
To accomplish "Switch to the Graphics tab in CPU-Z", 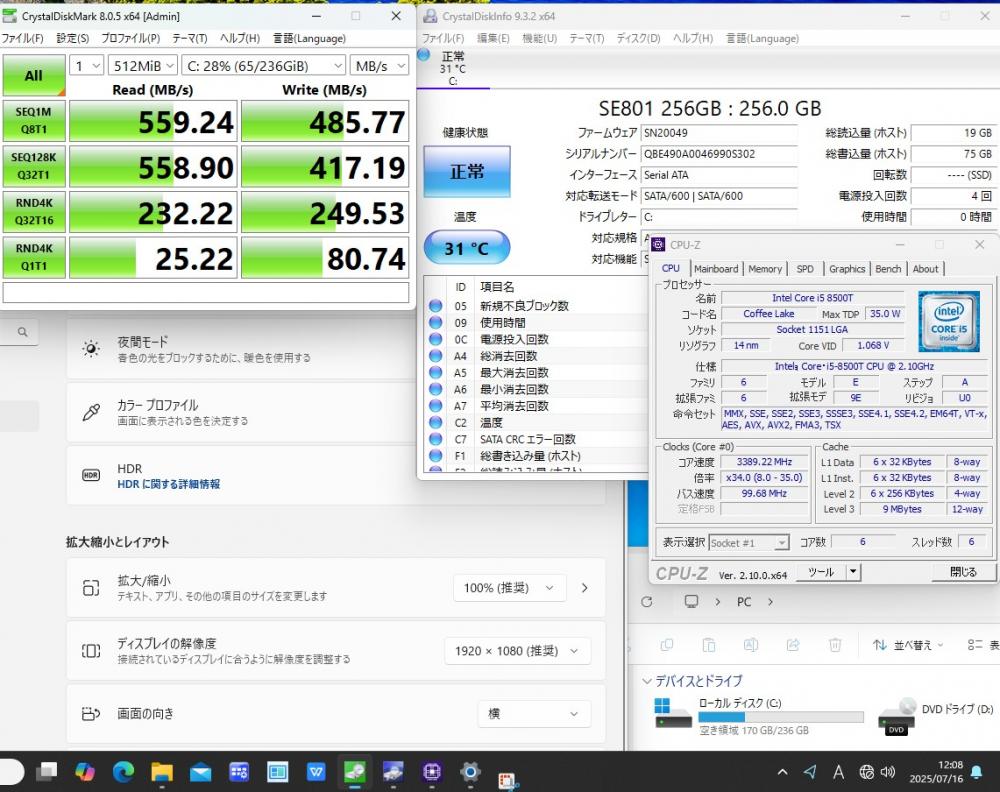I will click(x=847, y=269).
